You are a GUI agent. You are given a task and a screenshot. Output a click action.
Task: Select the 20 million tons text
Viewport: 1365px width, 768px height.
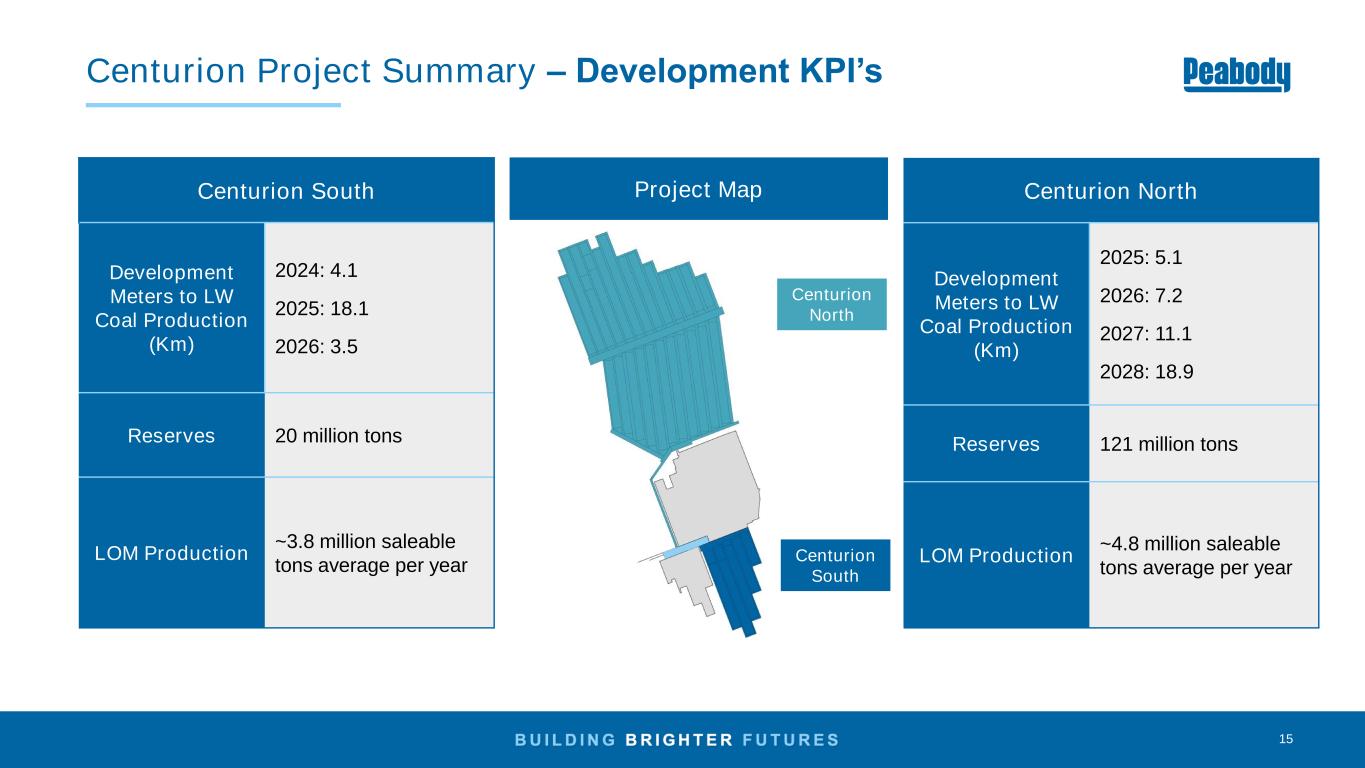338,436
